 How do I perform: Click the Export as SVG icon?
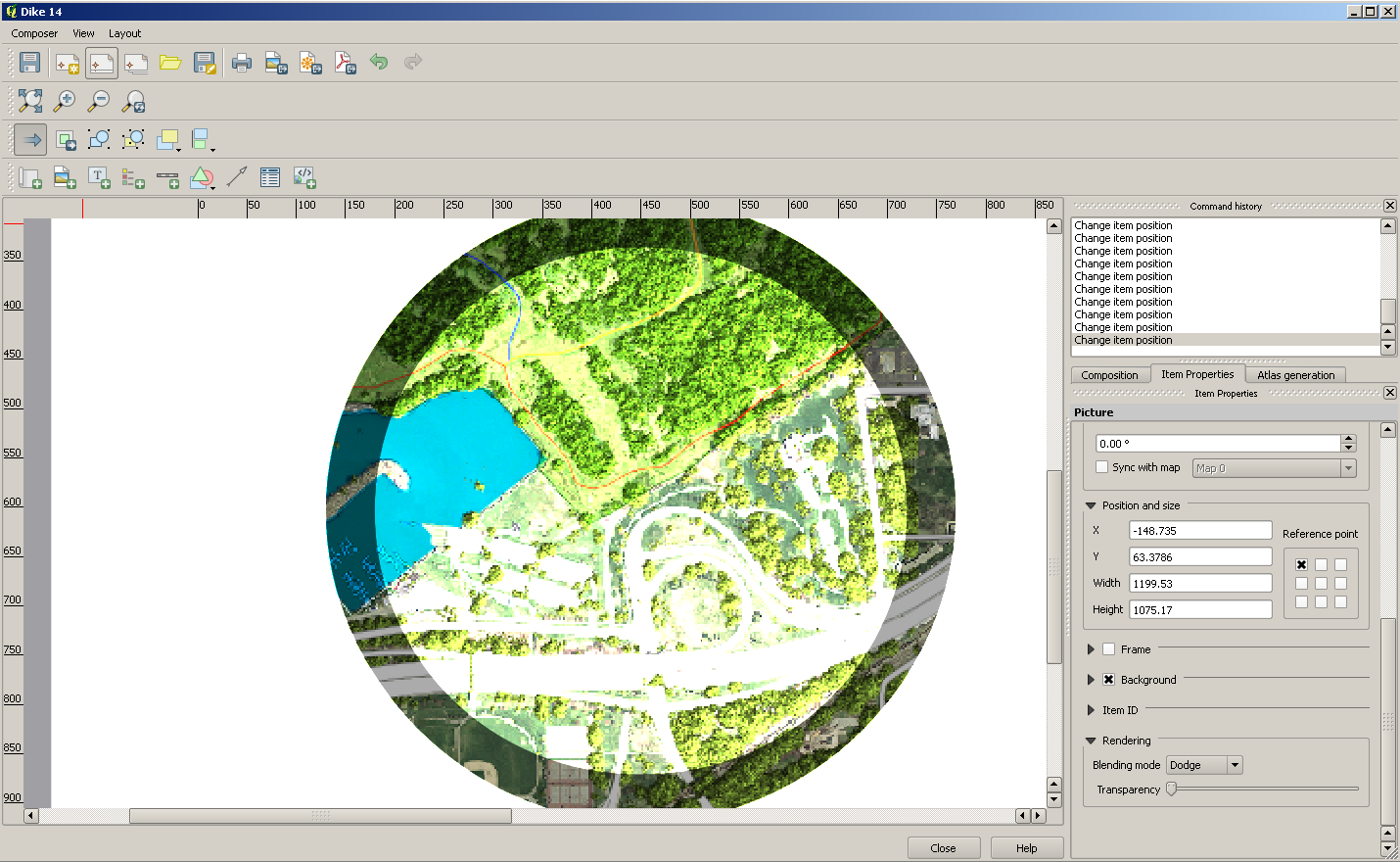[x=310, y=64]
